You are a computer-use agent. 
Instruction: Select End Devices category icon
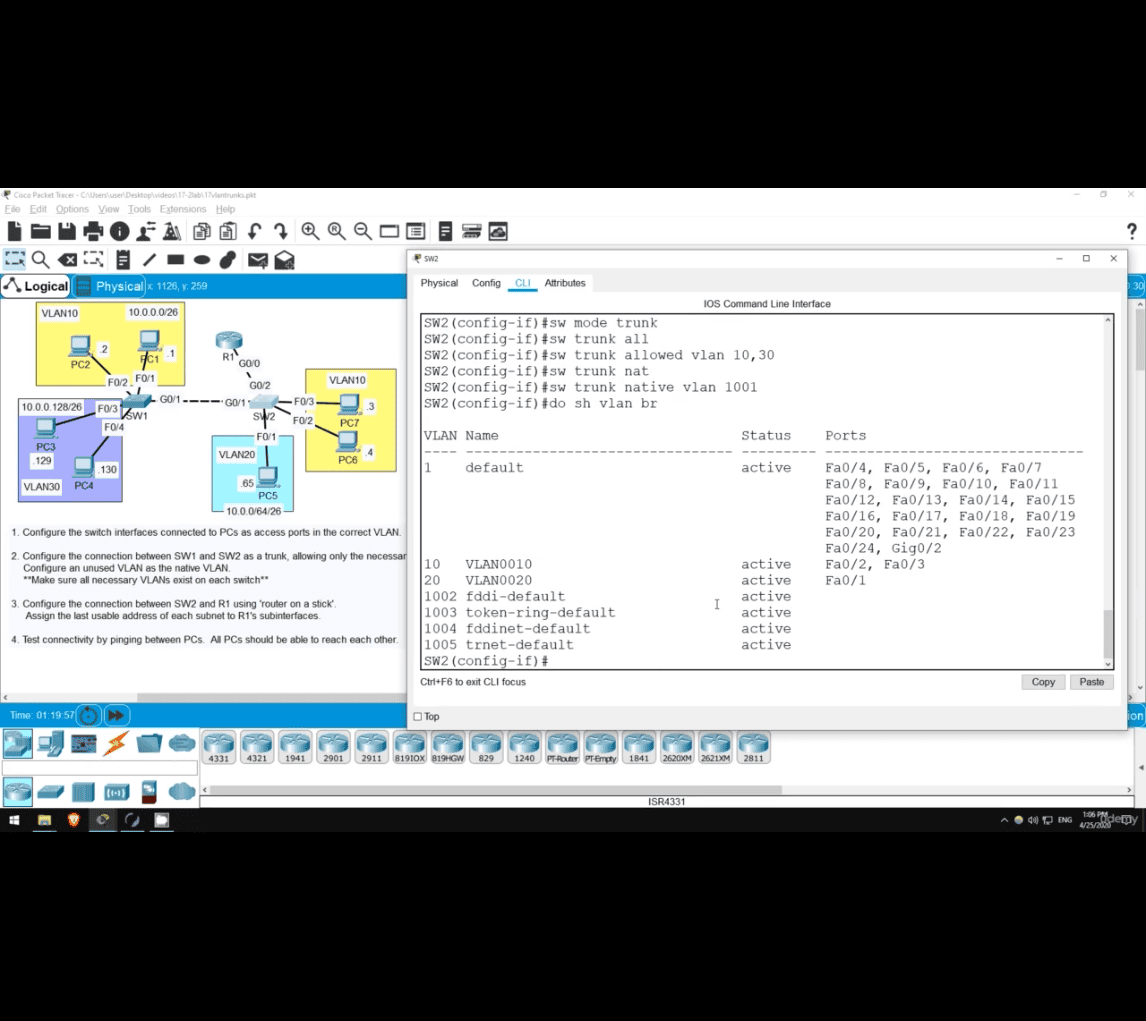pos(50,744)
